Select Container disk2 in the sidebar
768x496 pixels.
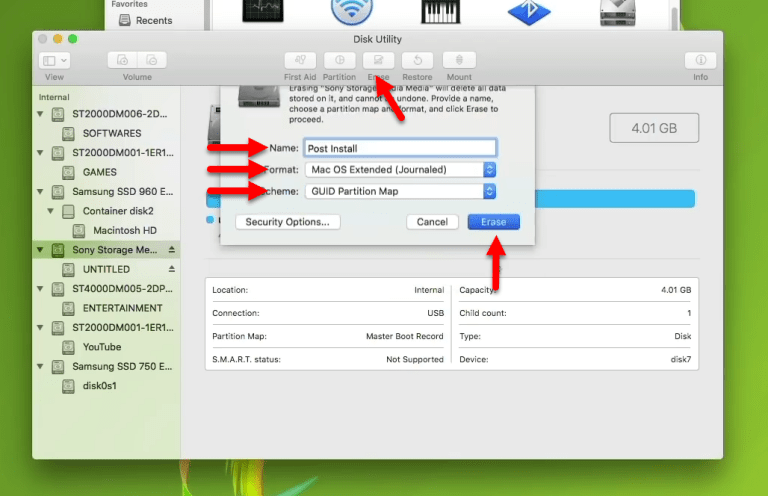tap(118, 211)
